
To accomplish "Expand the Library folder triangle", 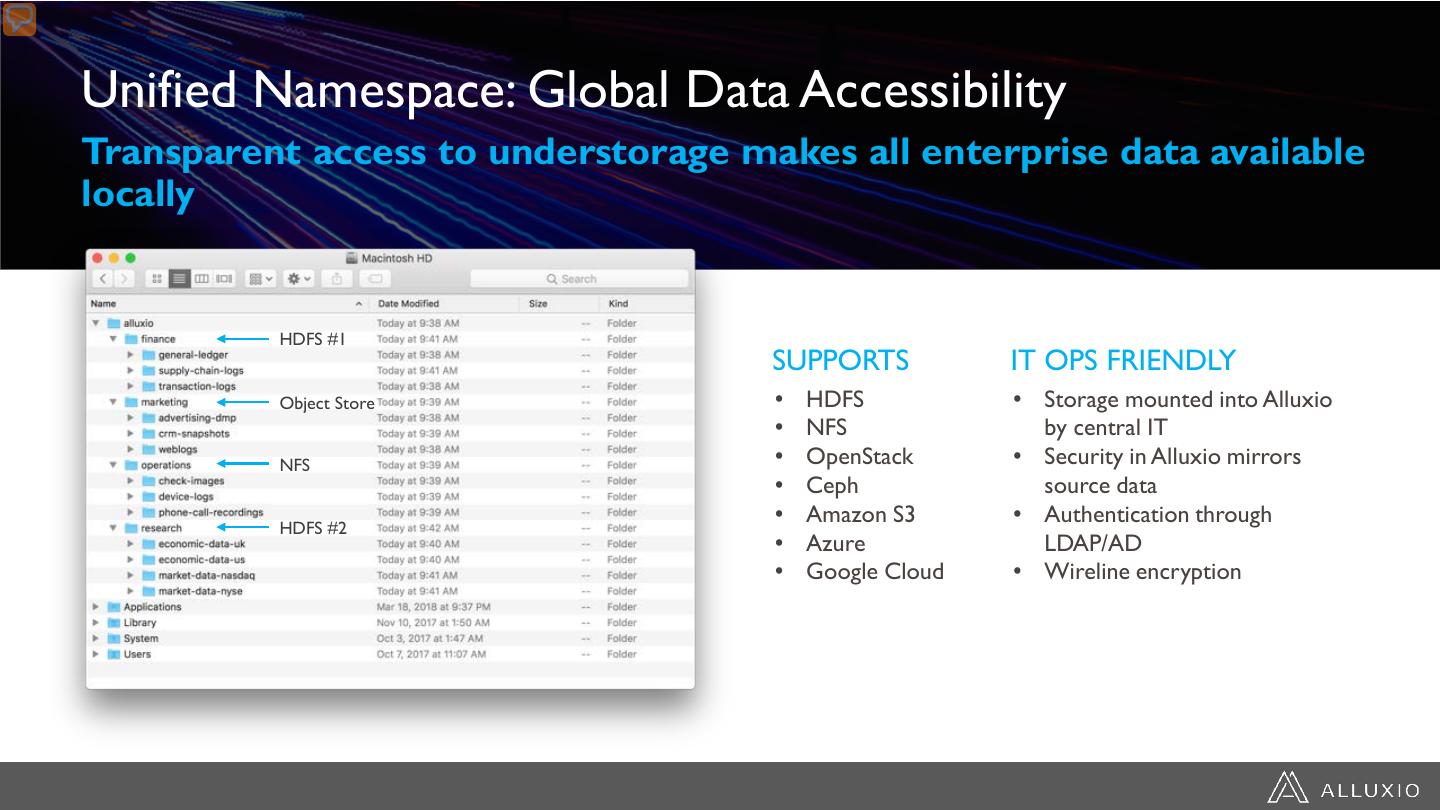I will [x=96, y=623].
